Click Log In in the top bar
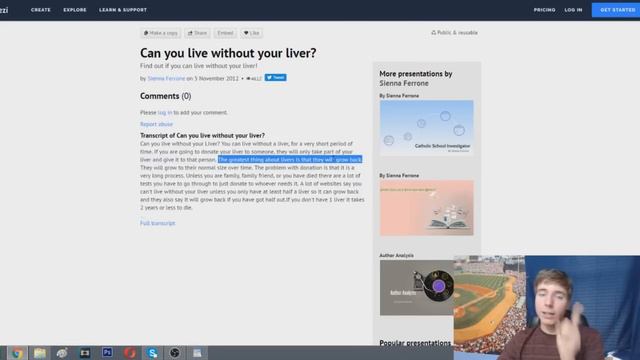This screenshot has width=640, height=360. click(573, 10)
